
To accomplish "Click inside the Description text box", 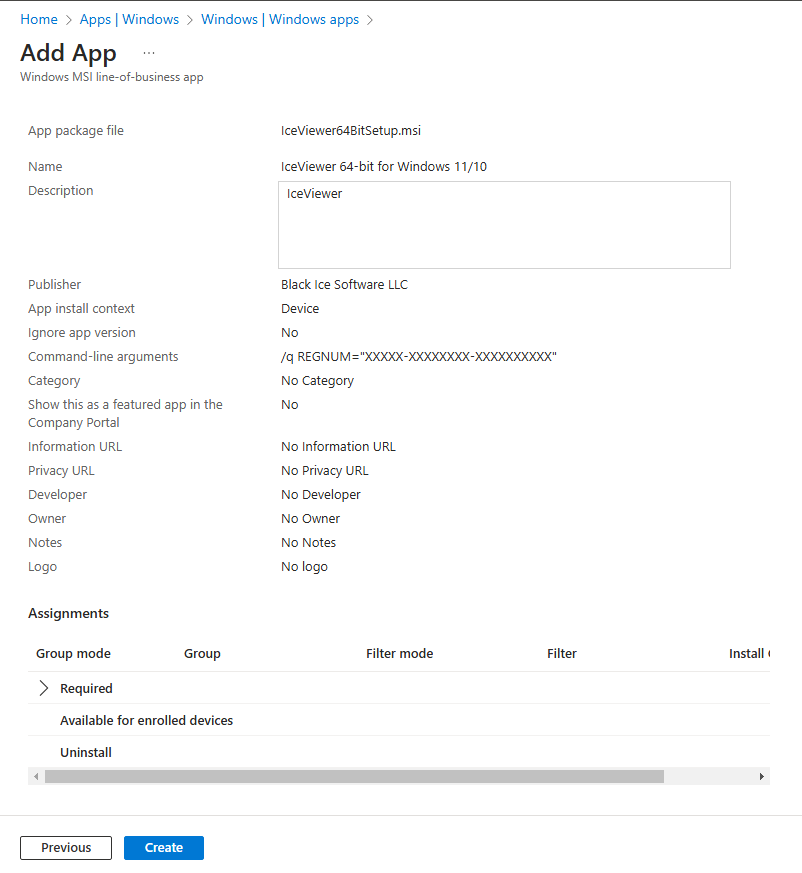I will (503, 224).
